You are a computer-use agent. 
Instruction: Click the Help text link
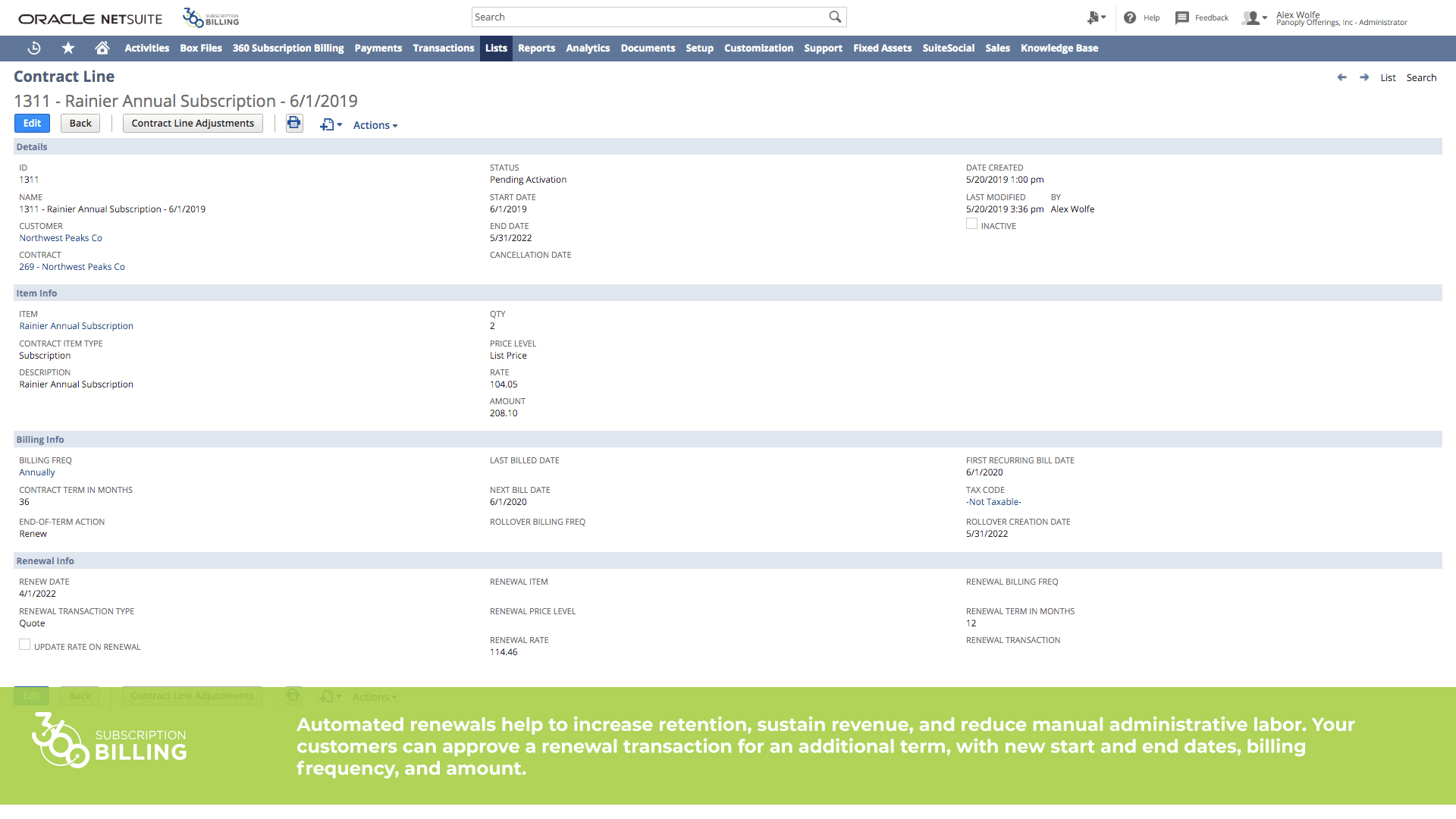click(x=1151, y=17)
